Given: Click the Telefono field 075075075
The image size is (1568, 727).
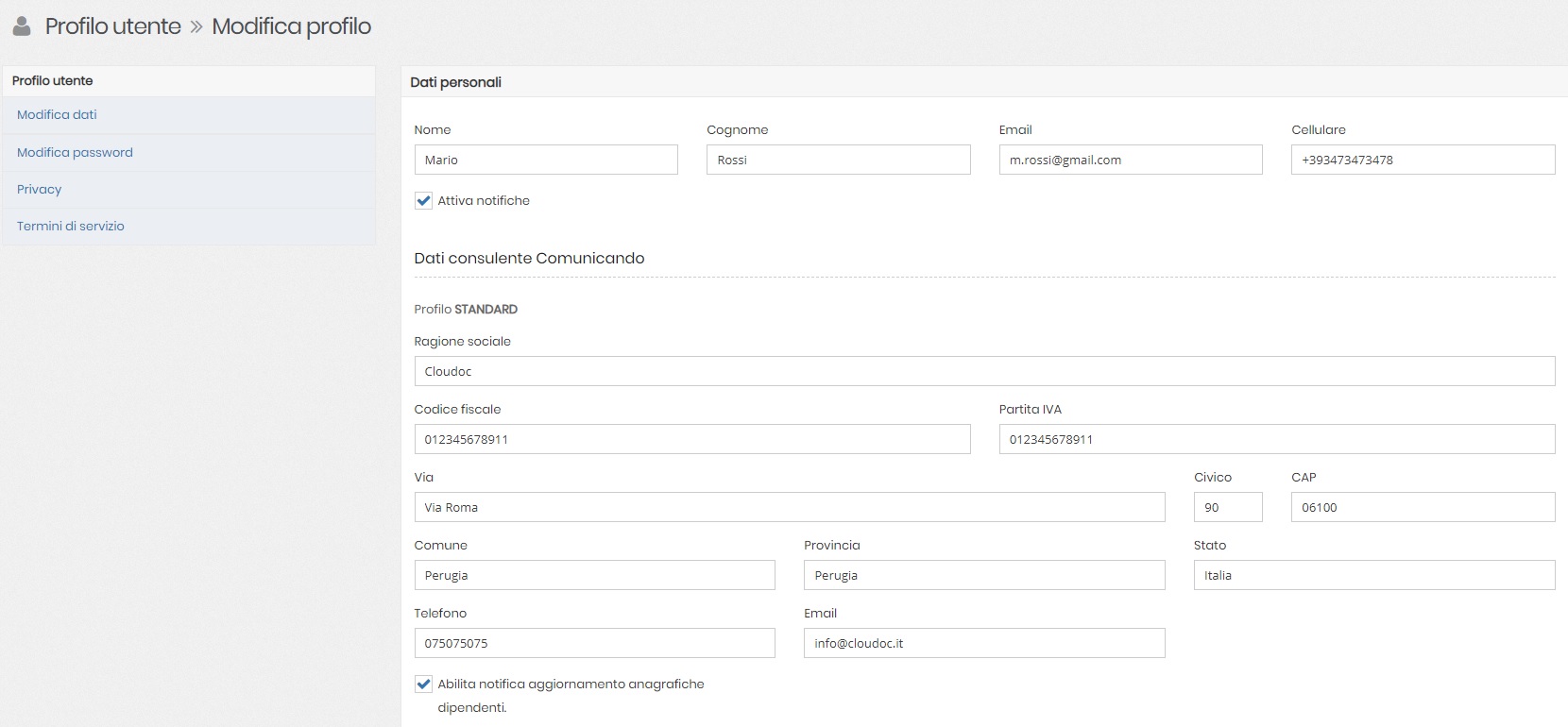Looking at the screenshot, I should click(x=594, y=643).
